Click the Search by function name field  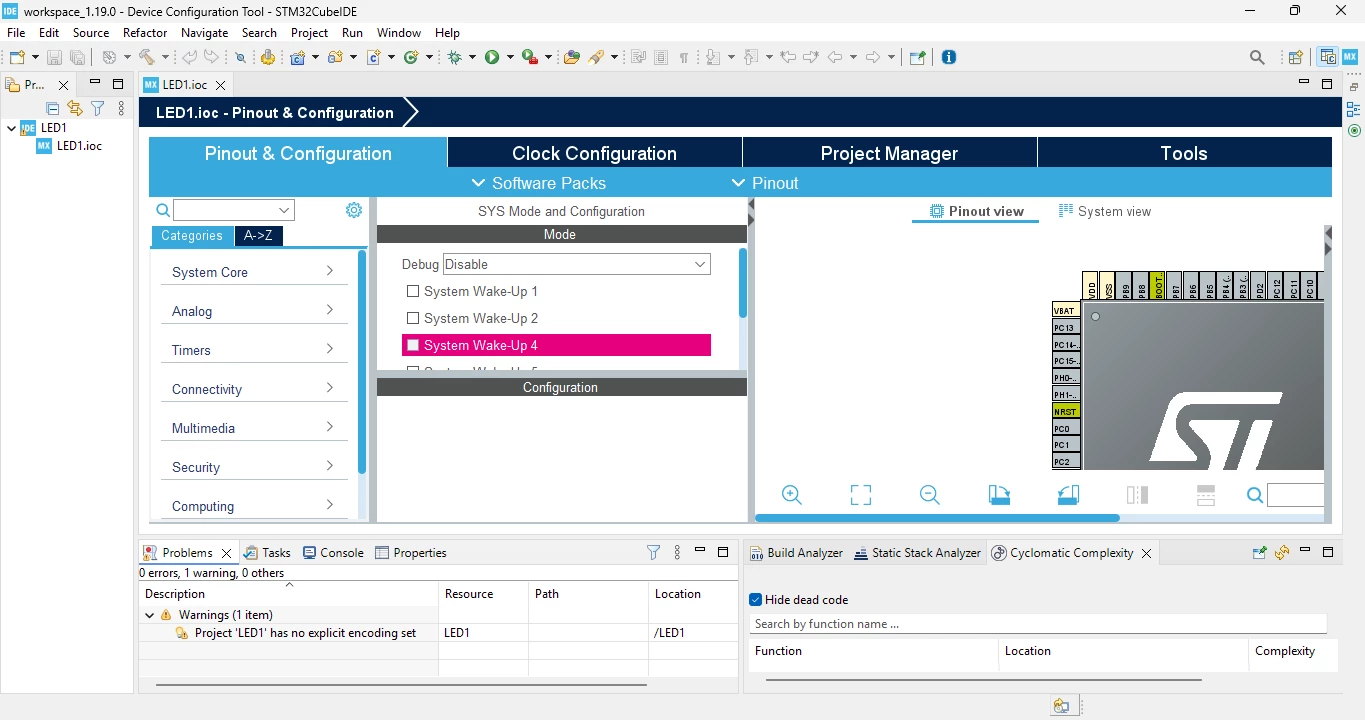coord(1038,624)
